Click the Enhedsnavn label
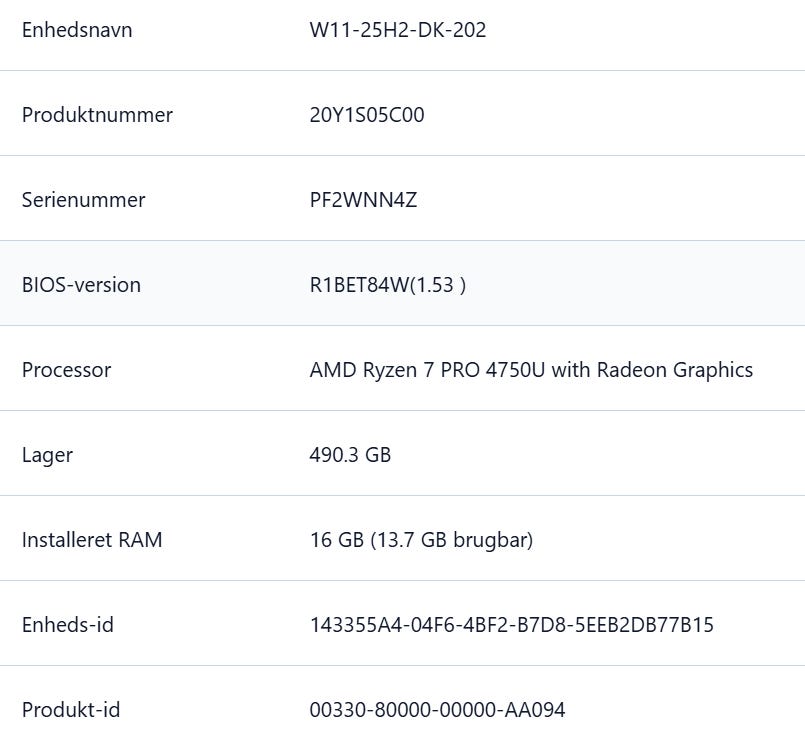The image size is (805, 735). (x=77, y=30)
